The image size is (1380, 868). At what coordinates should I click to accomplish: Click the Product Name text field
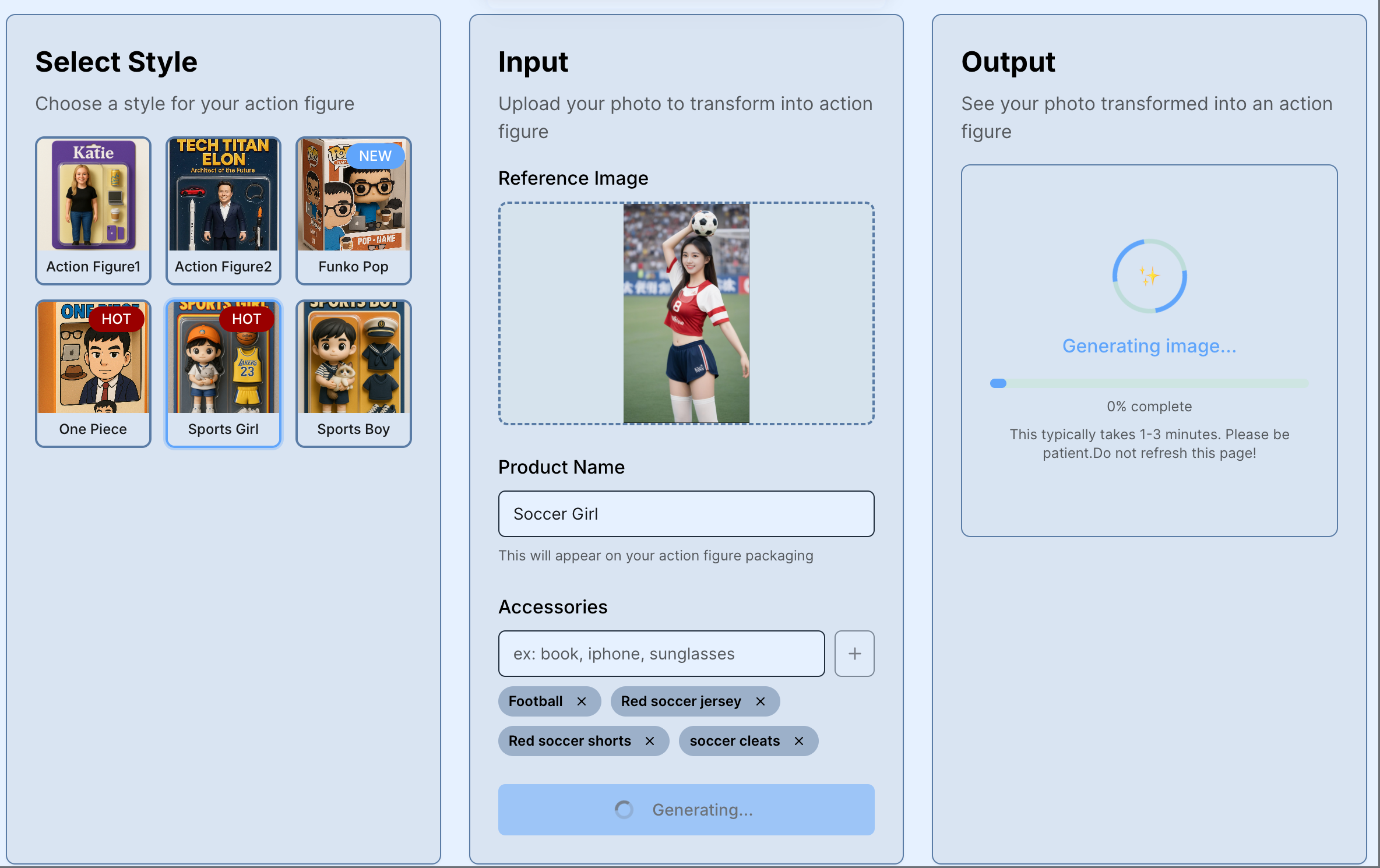point(686,514)
